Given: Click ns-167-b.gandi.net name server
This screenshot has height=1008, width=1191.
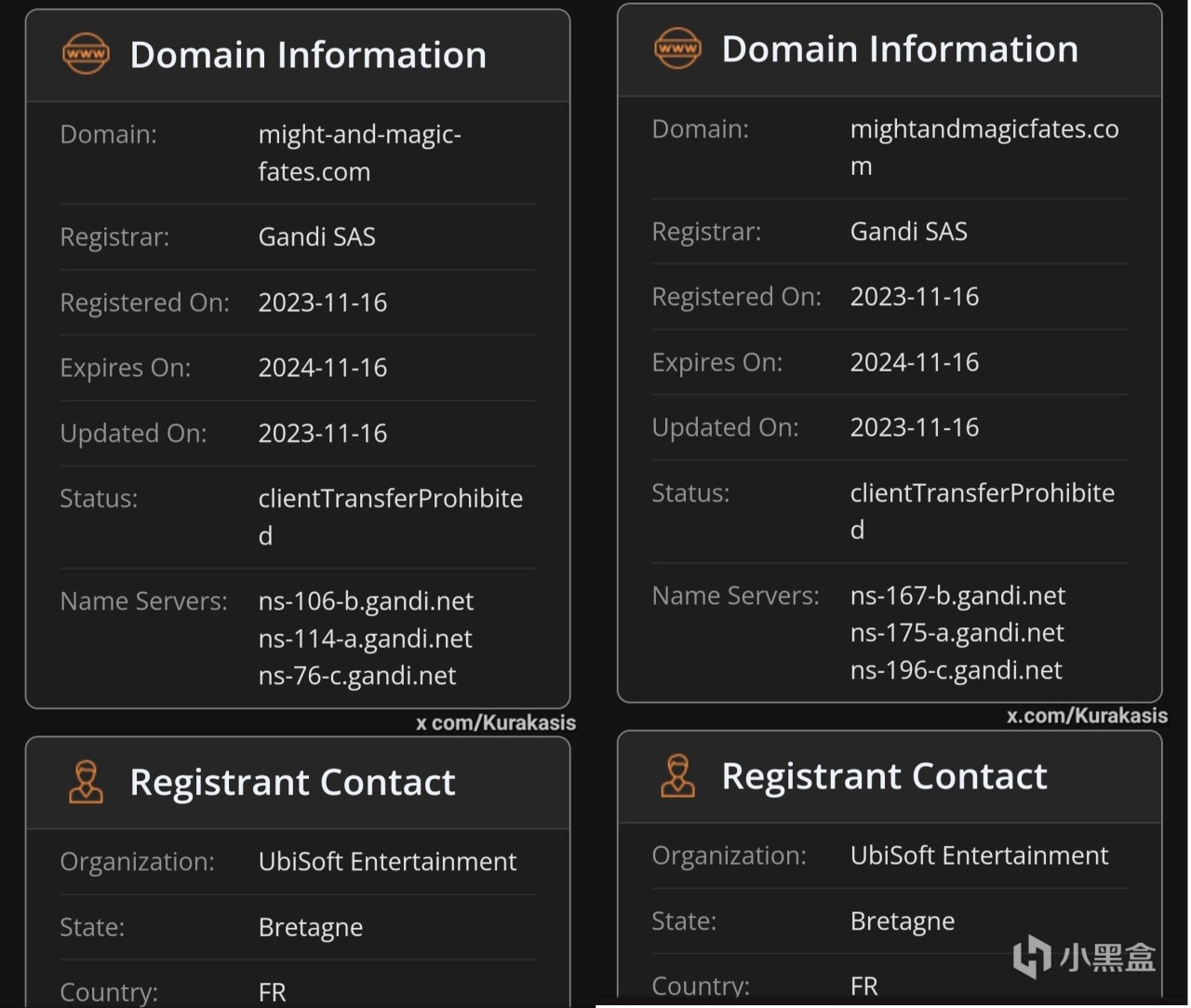Looking at the screenshot, I should (957, 596).
